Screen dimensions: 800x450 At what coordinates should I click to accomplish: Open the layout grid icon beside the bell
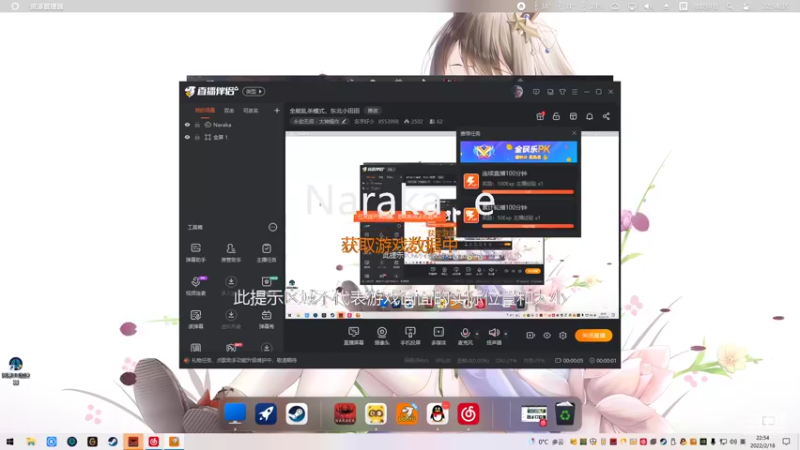pyautogui.click(x=573, y=116)
